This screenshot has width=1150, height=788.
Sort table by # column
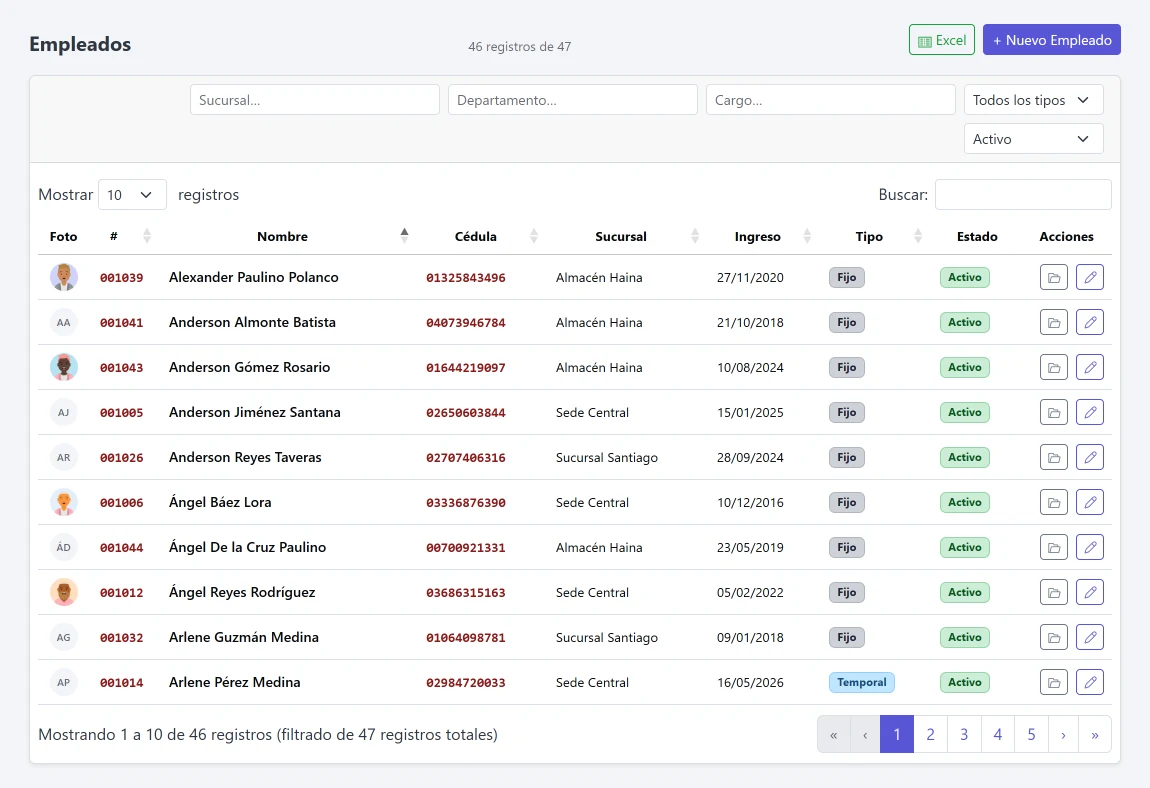click(114, 236)
